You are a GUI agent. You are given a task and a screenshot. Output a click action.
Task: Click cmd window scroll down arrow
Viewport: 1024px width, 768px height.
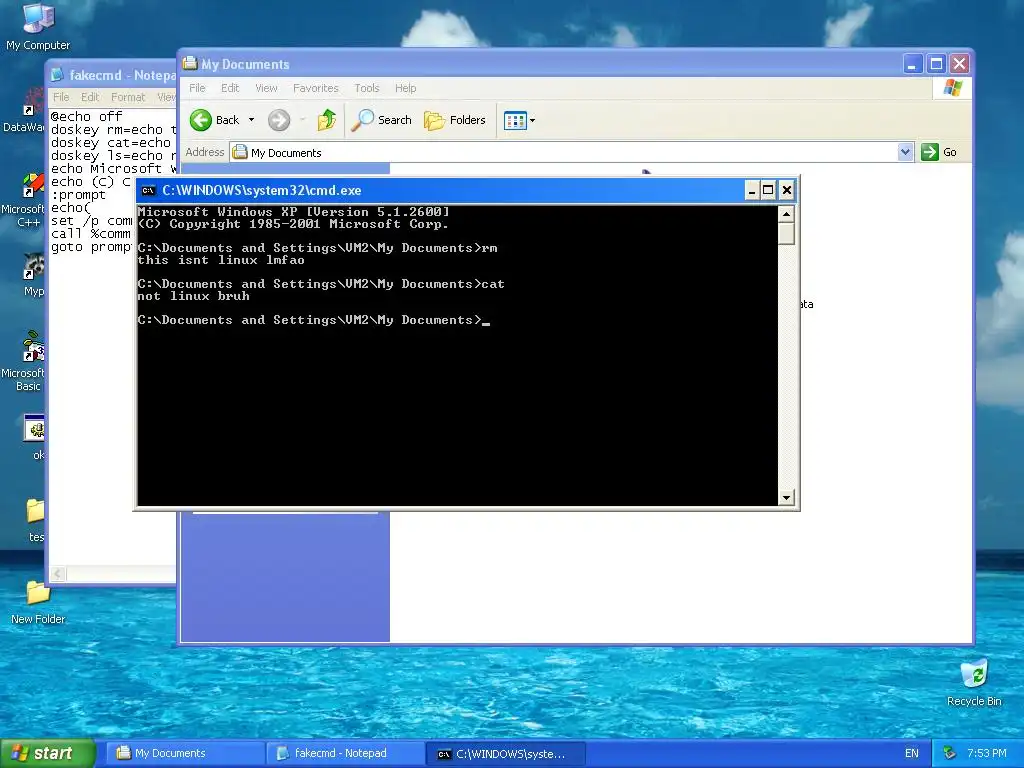[786, 498]
